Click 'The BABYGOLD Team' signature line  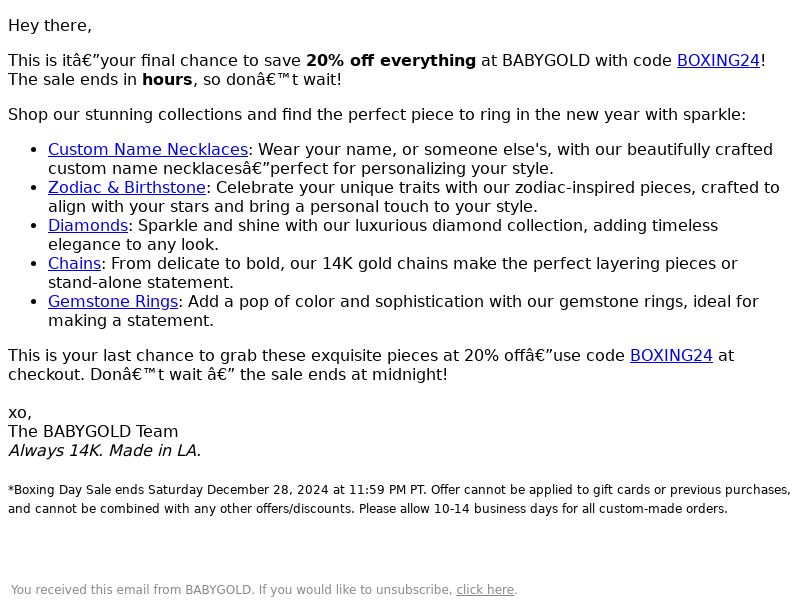tap(93, 432)
